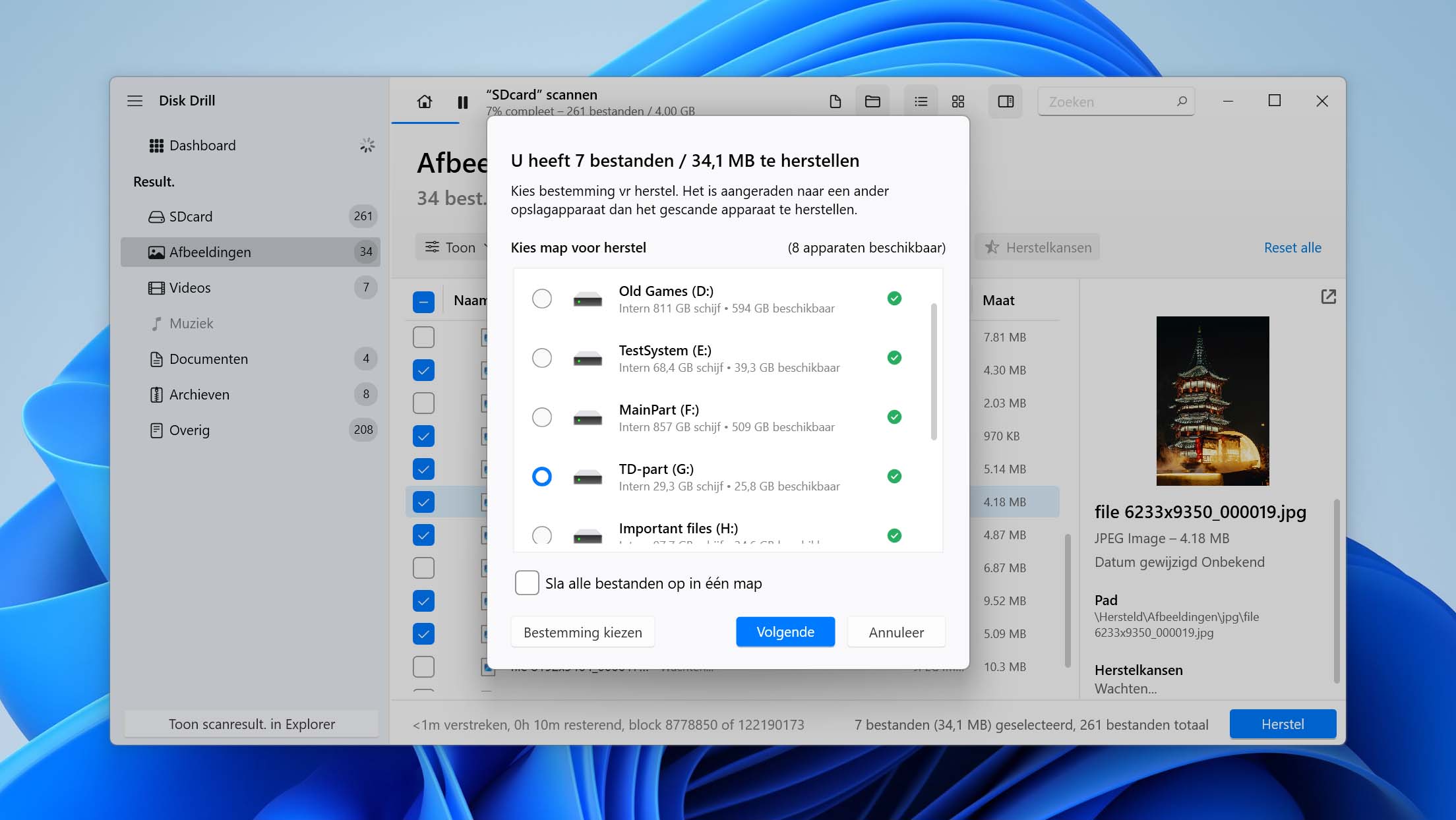Screen dimensions: 1456x820
Task: Go to the home screen icon
Action: pos(425,102)
